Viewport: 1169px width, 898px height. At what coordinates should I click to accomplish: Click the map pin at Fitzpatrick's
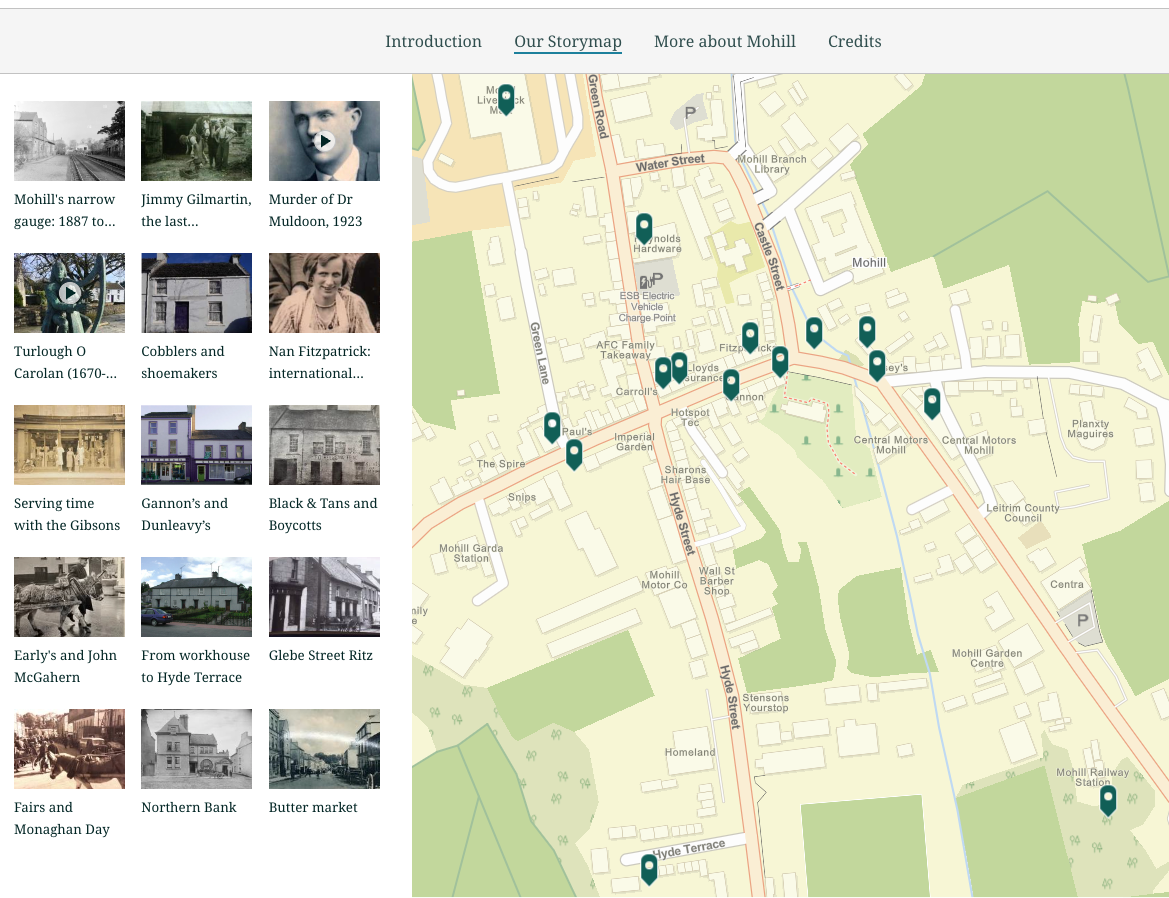coord(750,336)
